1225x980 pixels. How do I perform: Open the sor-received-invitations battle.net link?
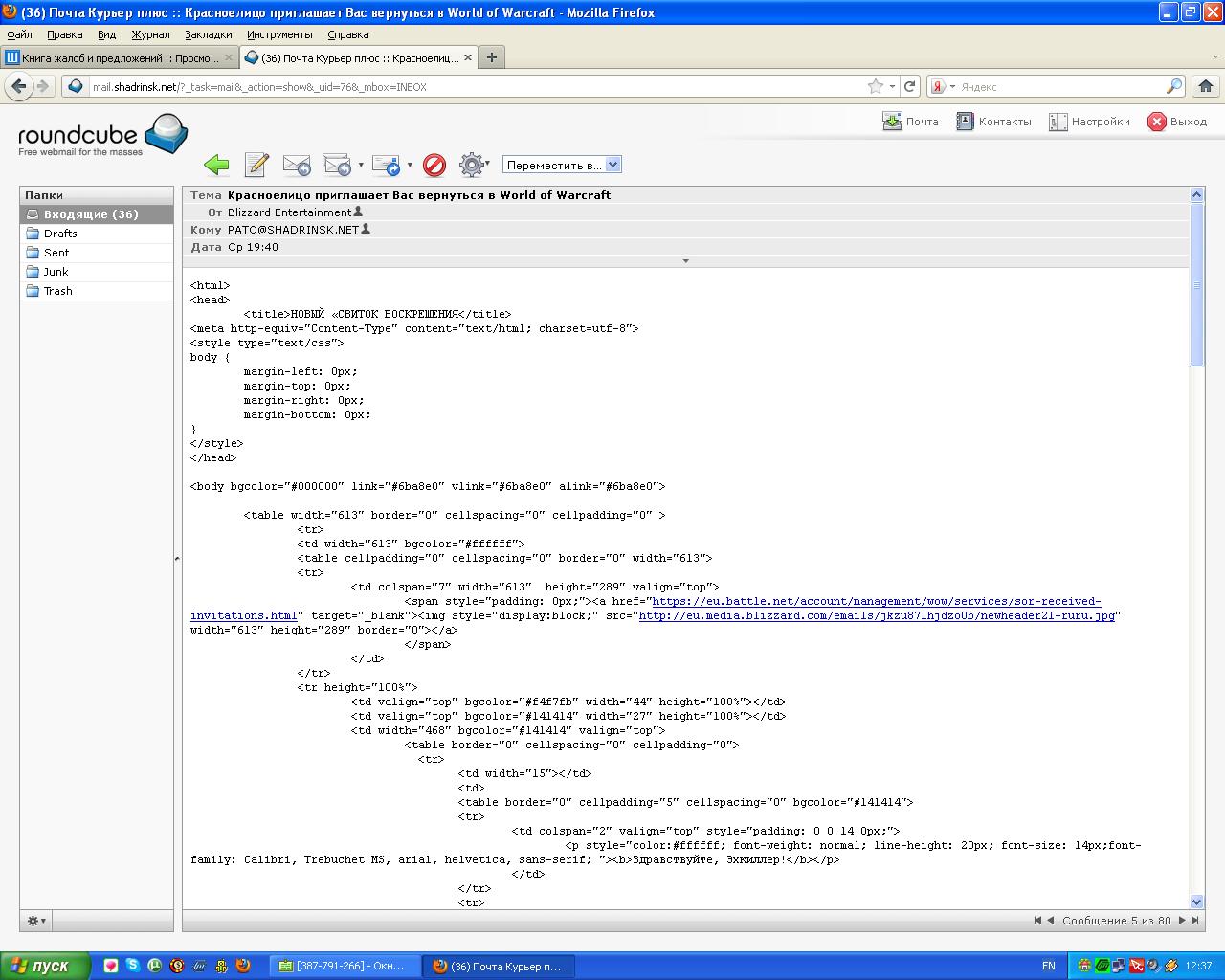coord(646,609)
